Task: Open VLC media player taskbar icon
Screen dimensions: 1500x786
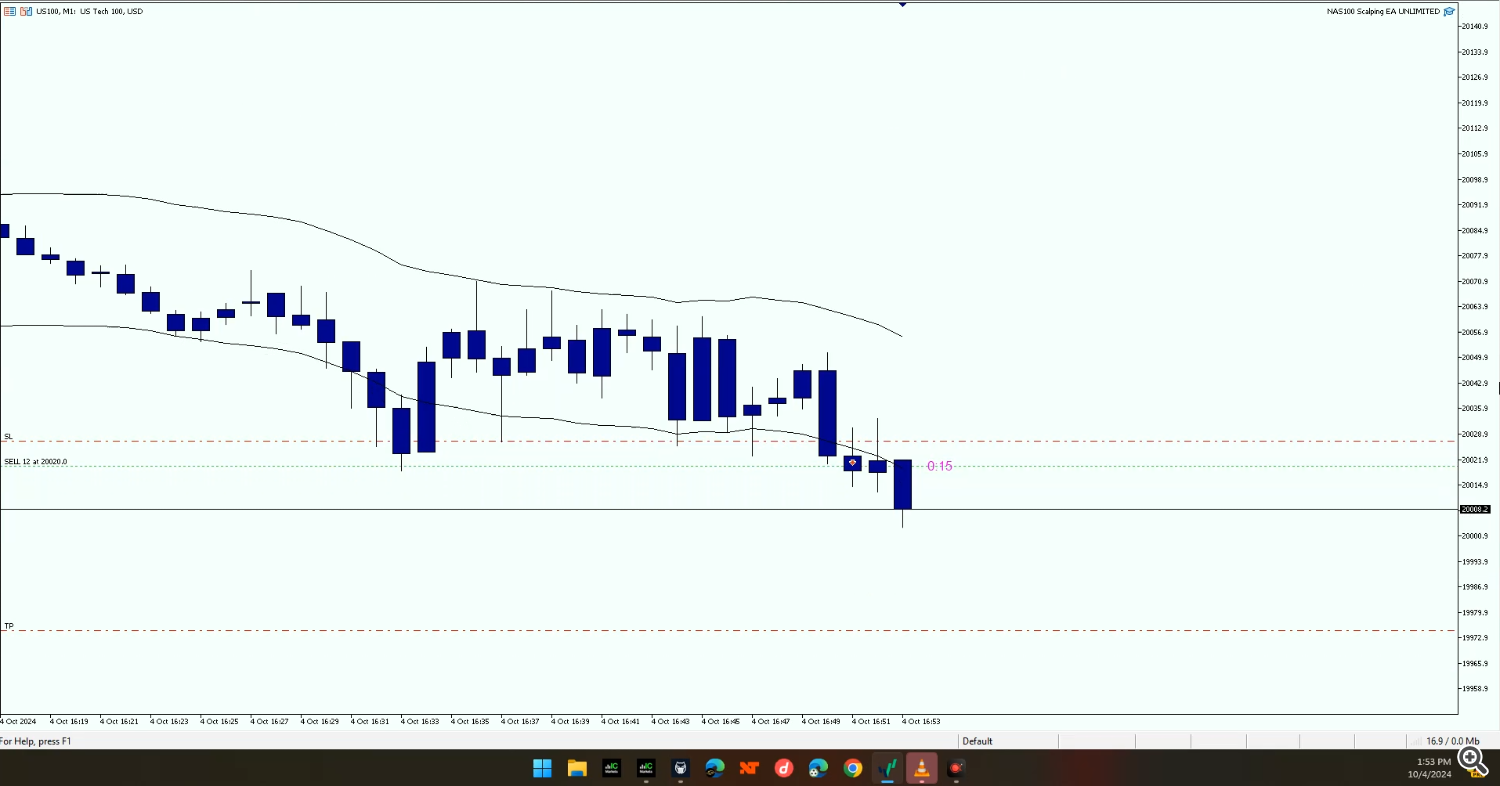Action: tap(921, 768)
